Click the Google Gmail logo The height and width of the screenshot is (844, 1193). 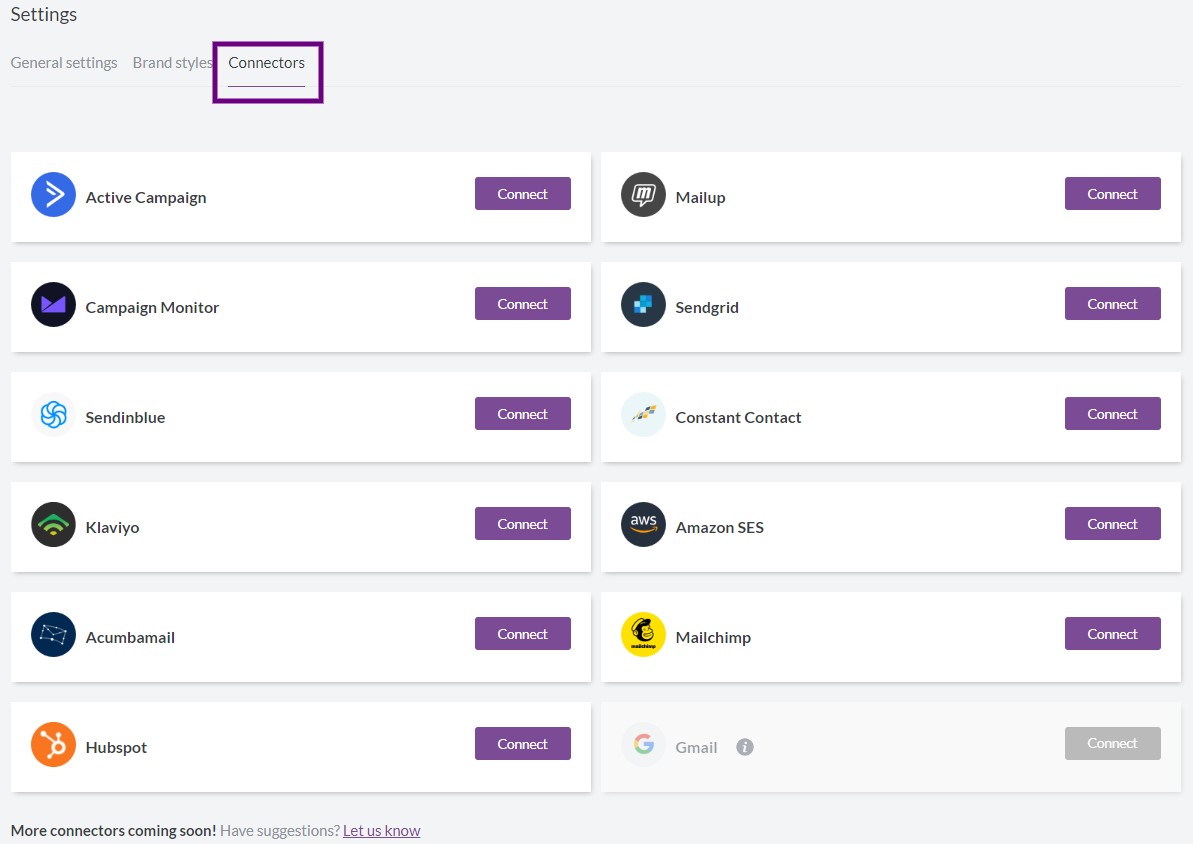[643, 744]
